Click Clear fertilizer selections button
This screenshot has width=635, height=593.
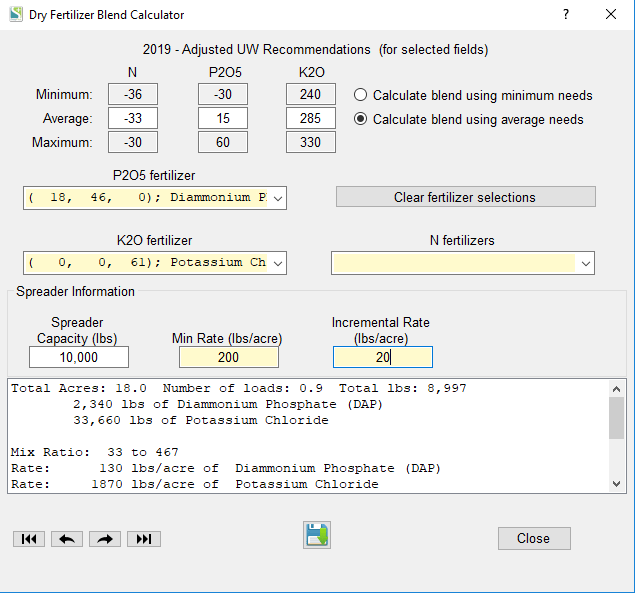tap(466, 197)
